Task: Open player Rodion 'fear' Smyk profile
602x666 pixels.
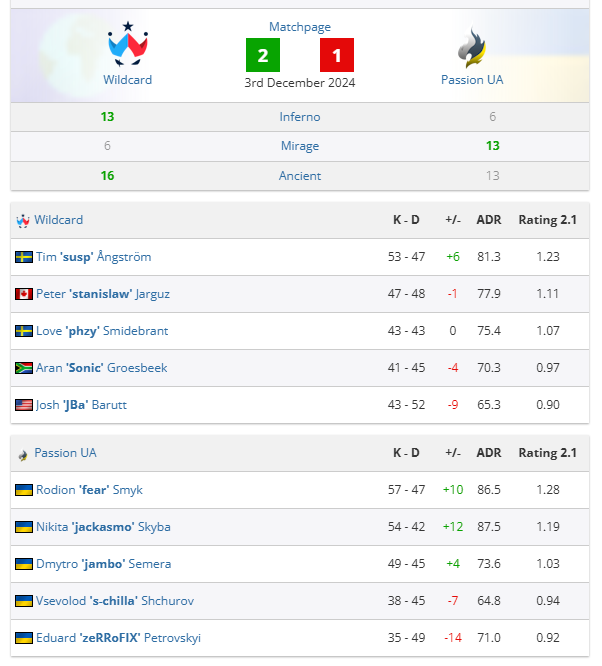Action: click(89, 490)
